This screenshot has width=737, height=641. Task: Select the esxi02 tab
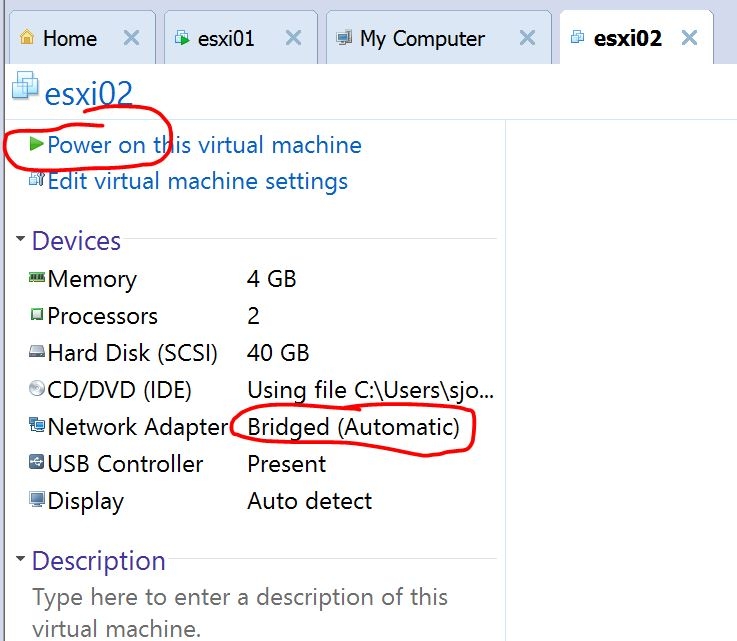point(636,38)
